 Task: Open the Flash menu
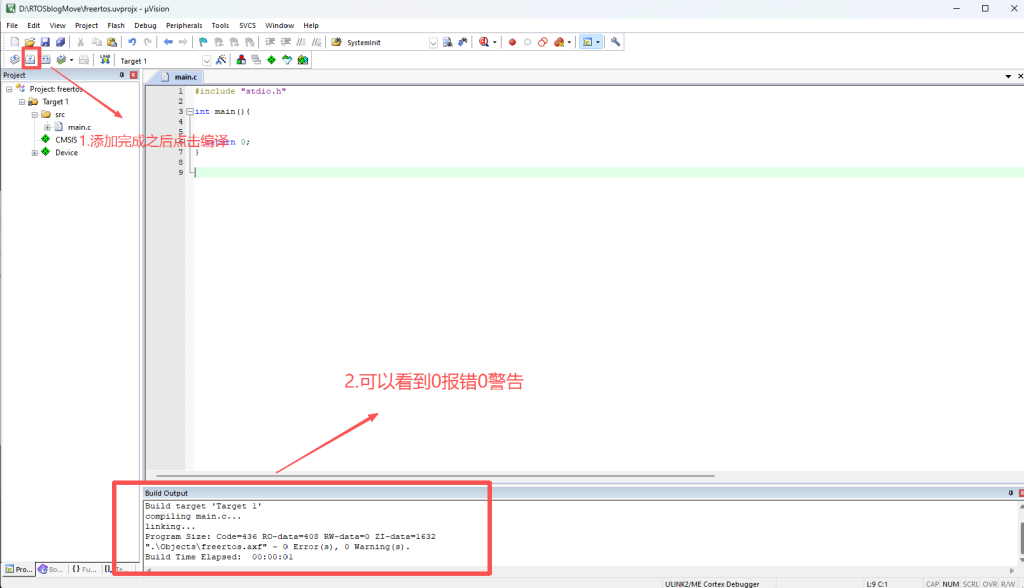coord(116,25)
